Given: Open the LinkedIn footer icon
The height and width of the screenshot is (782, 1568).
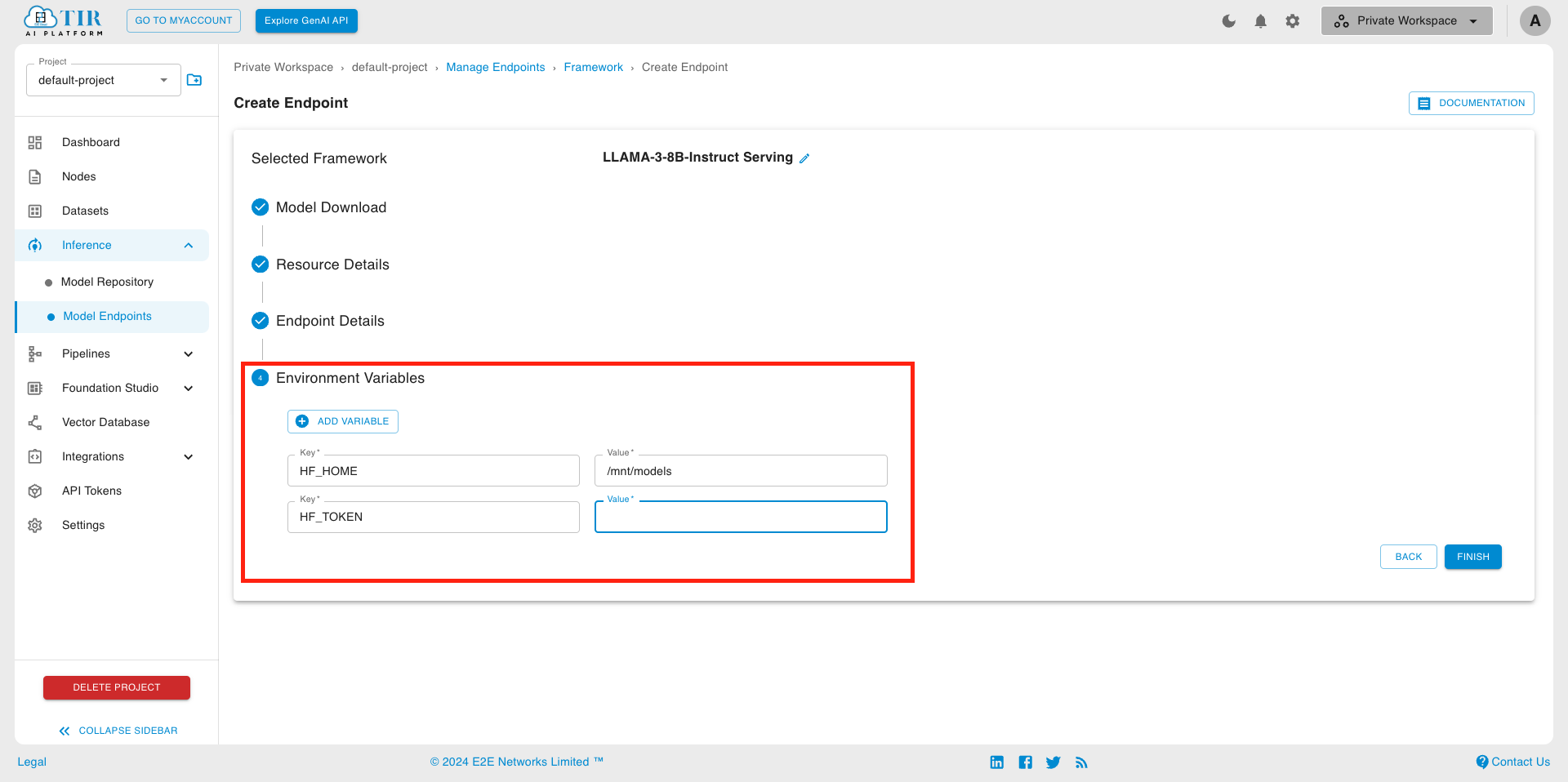Looking at the screenshot, I should click(997, 762).
